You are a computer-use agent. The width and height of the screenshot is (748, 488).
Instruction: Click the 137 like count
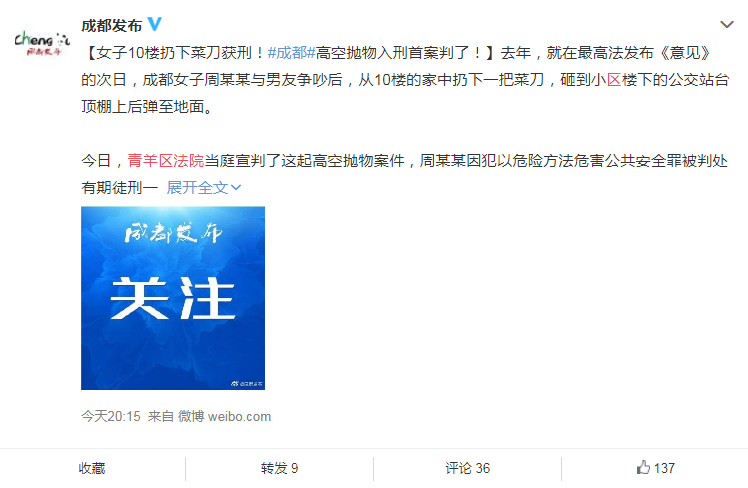pos(665,468)
